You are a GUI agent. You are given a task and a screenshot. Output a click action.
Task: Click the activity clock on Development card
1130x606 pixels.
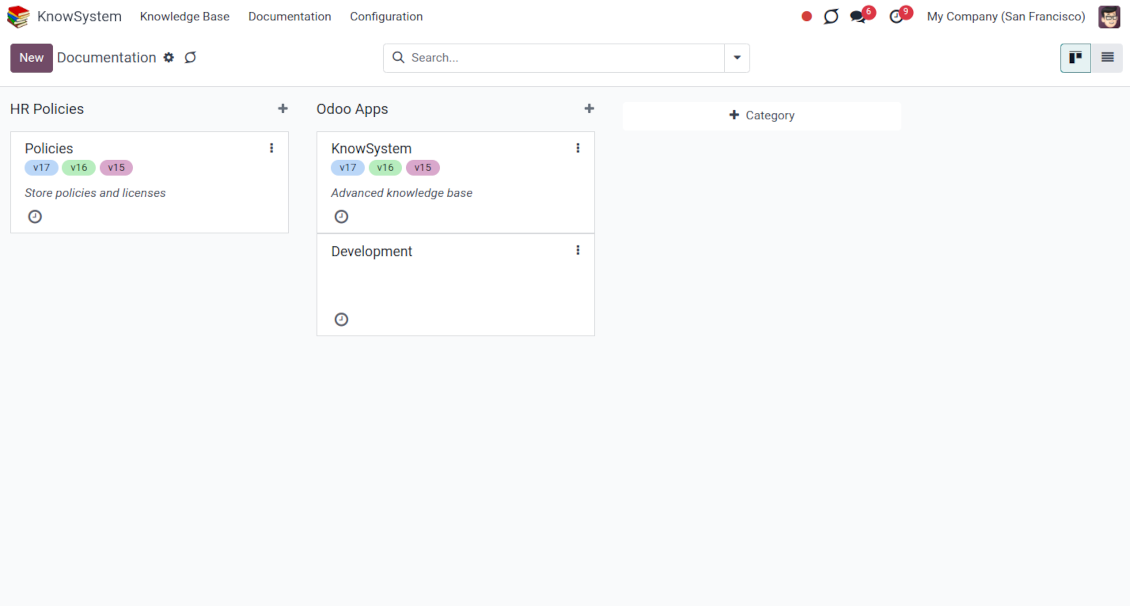(341, 319)
